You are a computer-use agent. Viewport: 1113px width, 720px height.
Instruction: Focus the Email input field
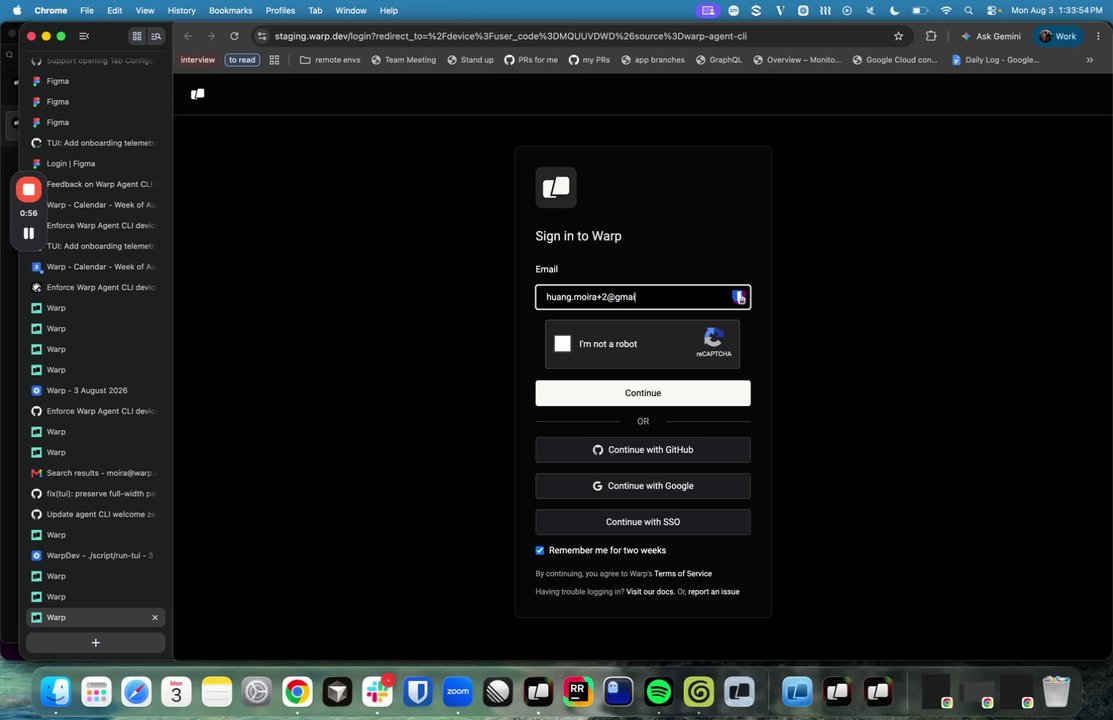[x=642, y=297]
